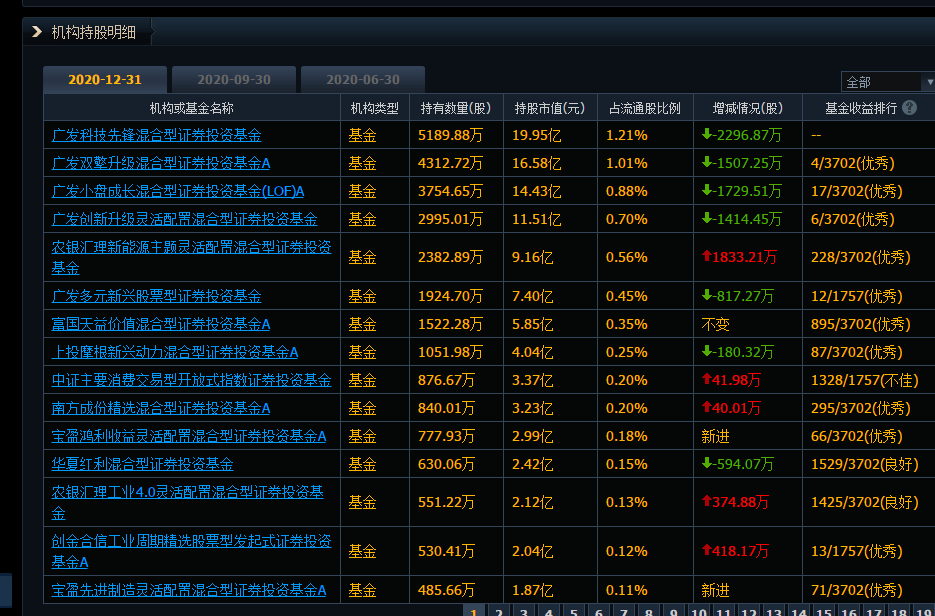This screenshot has width=935, height=616.
Task: Switch to the 2020-06-30 tab
Action: [363, 80]
